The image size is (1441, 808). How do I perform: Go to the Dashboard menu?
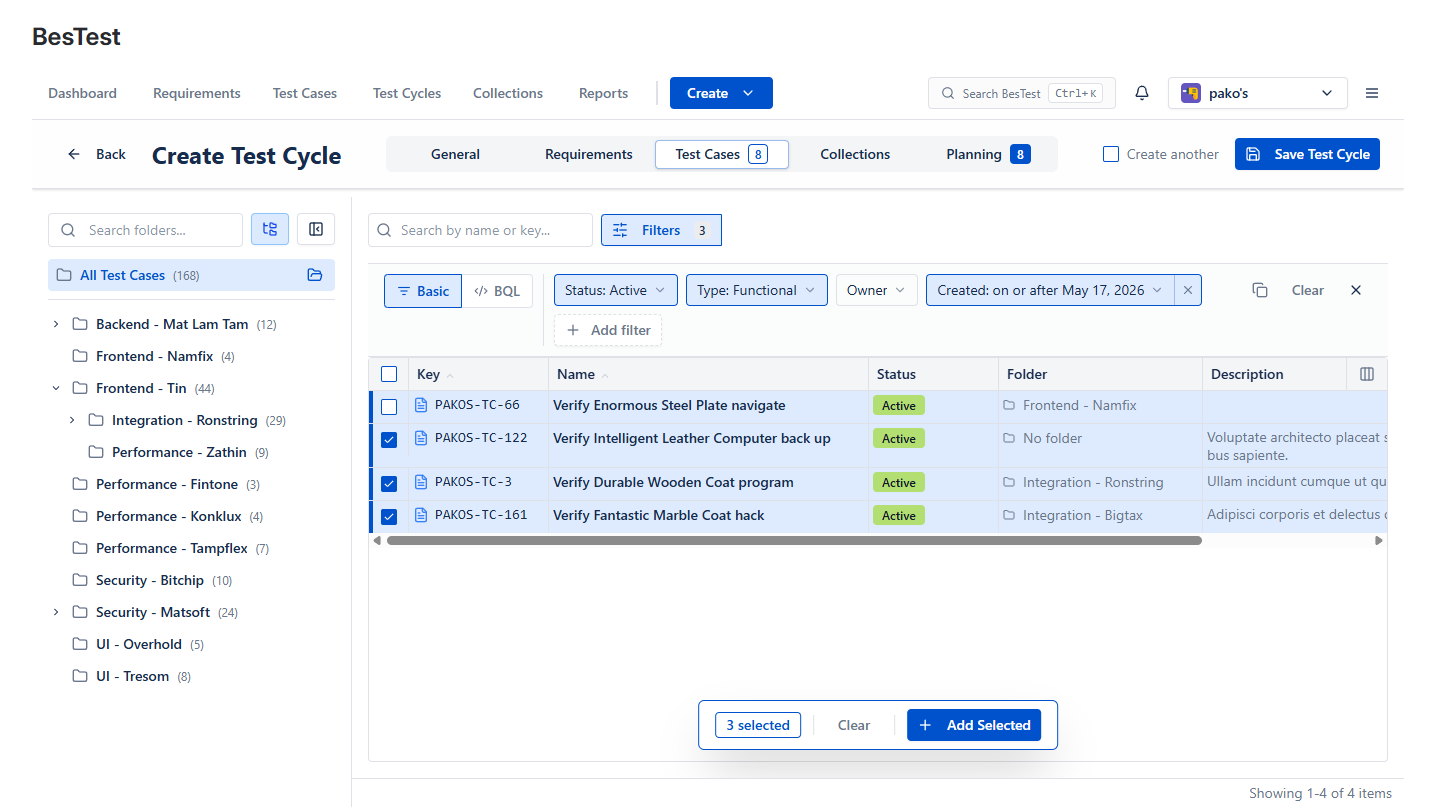click(82, 93)
